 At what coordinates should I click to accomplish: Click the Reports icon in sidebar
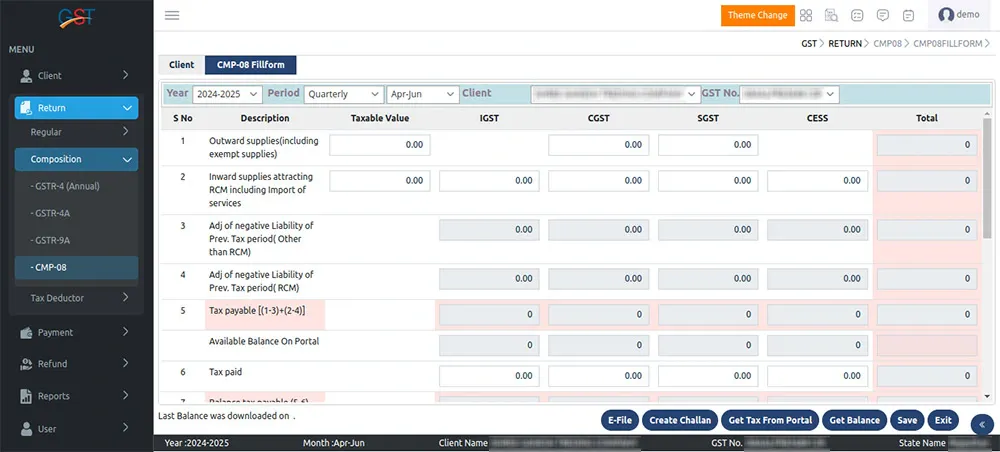[x=26, y=396]
